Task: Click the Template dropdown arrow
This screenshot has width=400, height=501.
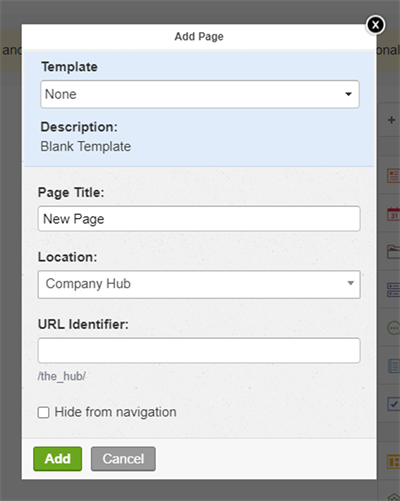Action: pyautogui.click(x=348, y=94)
